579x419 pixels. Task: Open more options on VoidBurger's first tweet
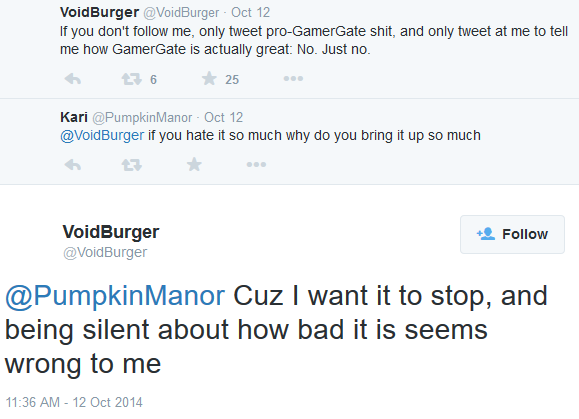point(293,79)
